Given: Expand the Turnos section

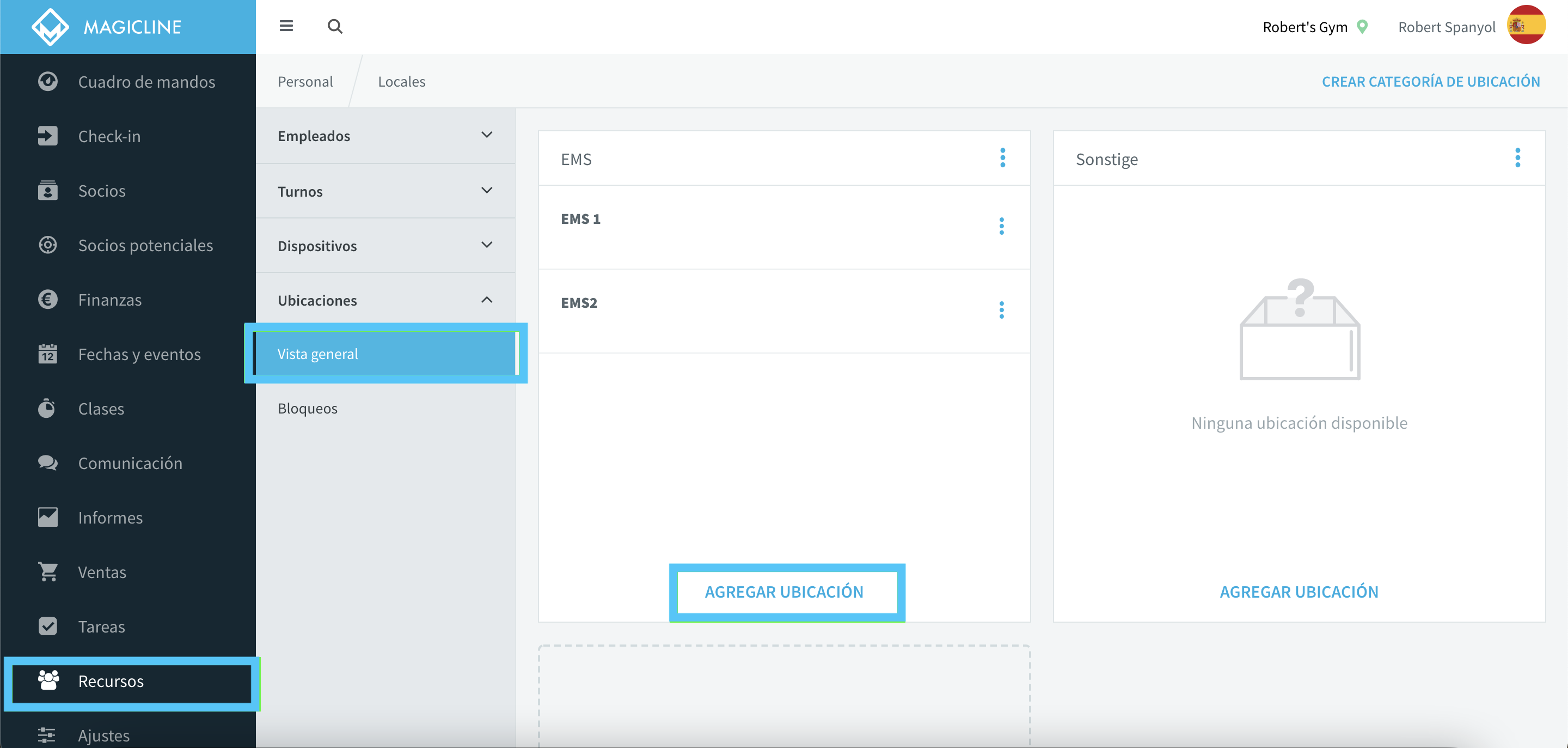Looking at the screenshot, I should (x=386, y=191).
